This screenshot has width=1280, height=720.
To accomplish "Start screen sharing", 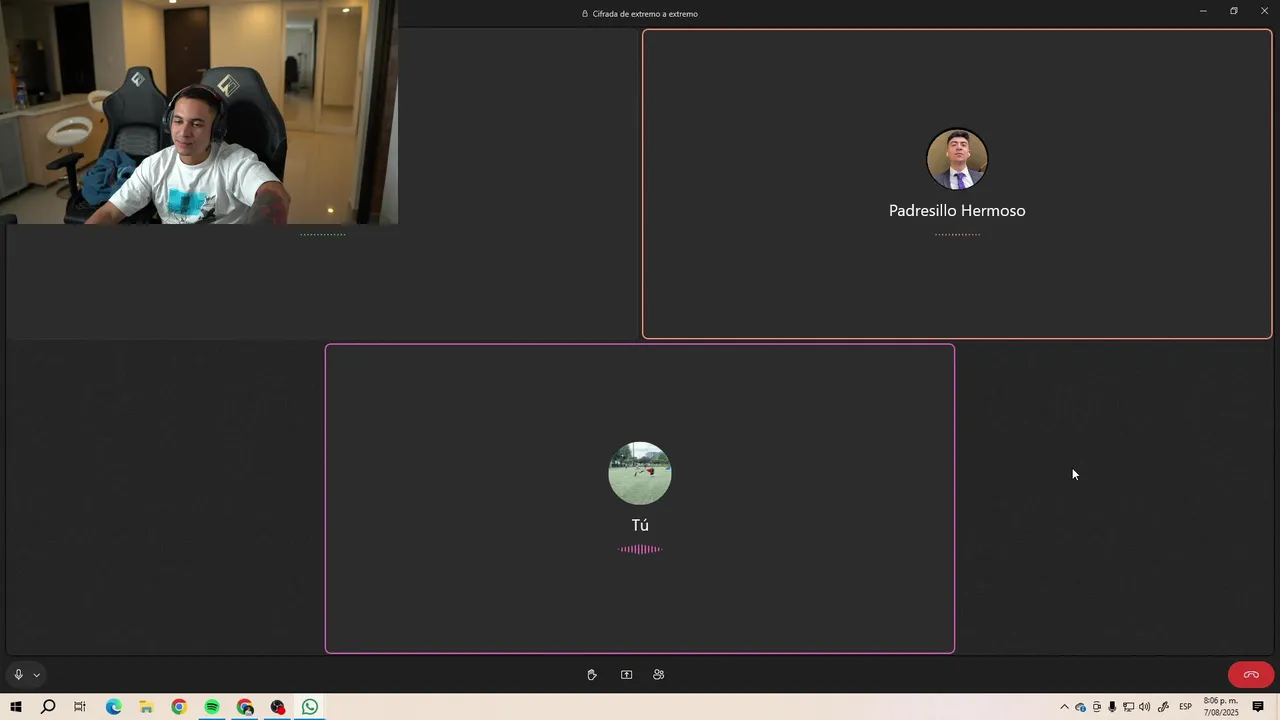I will point(626,675).
